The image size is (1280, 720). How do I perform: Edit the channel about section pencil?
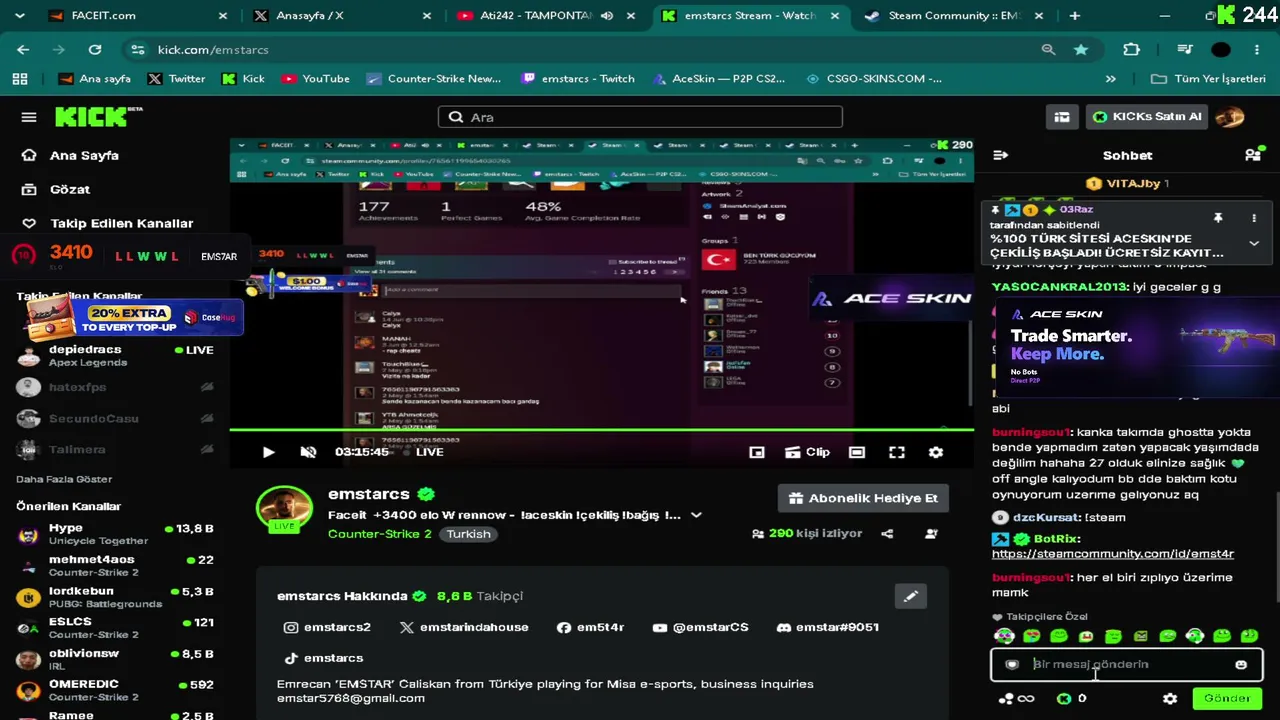(x=911, y=597)
